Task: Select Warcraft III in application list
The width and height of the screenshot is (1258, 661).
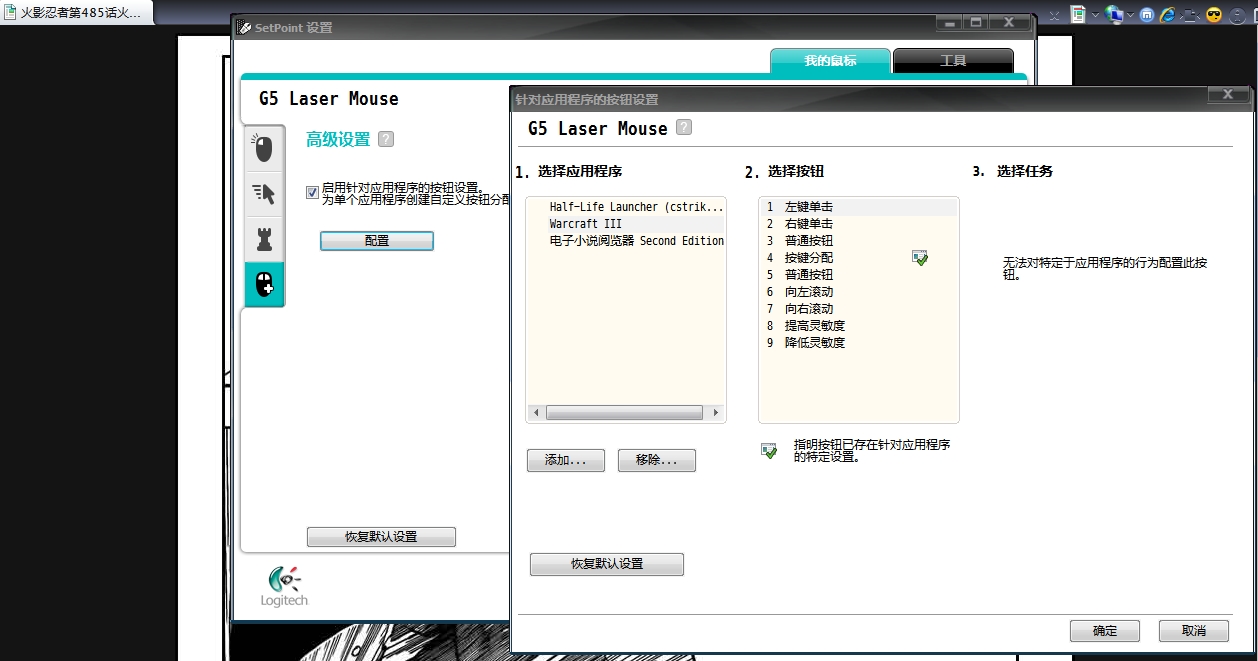Action: (626, 224)
